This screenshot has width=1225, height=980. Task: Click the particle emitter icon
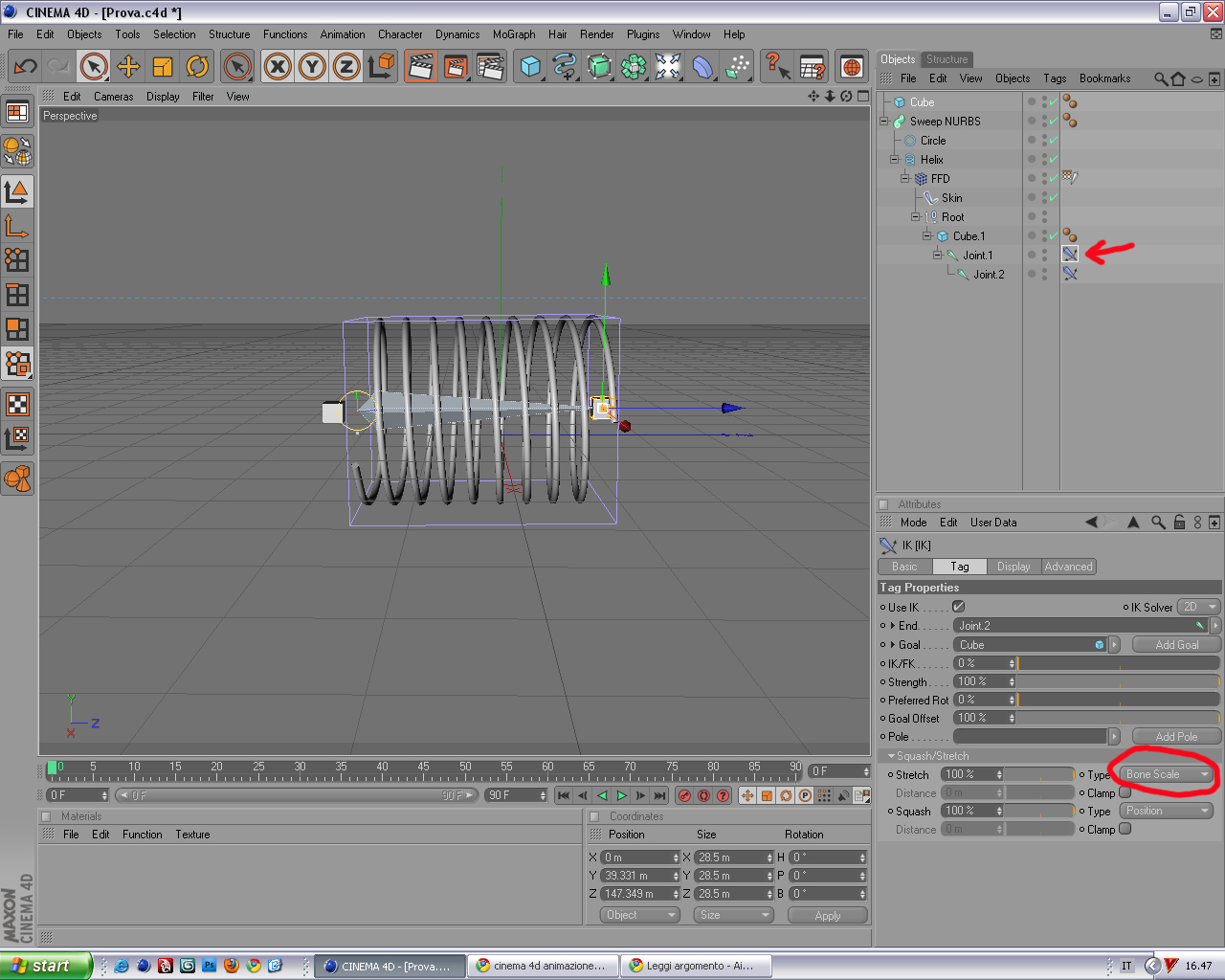pyautogui.click(x=737, y=66)
